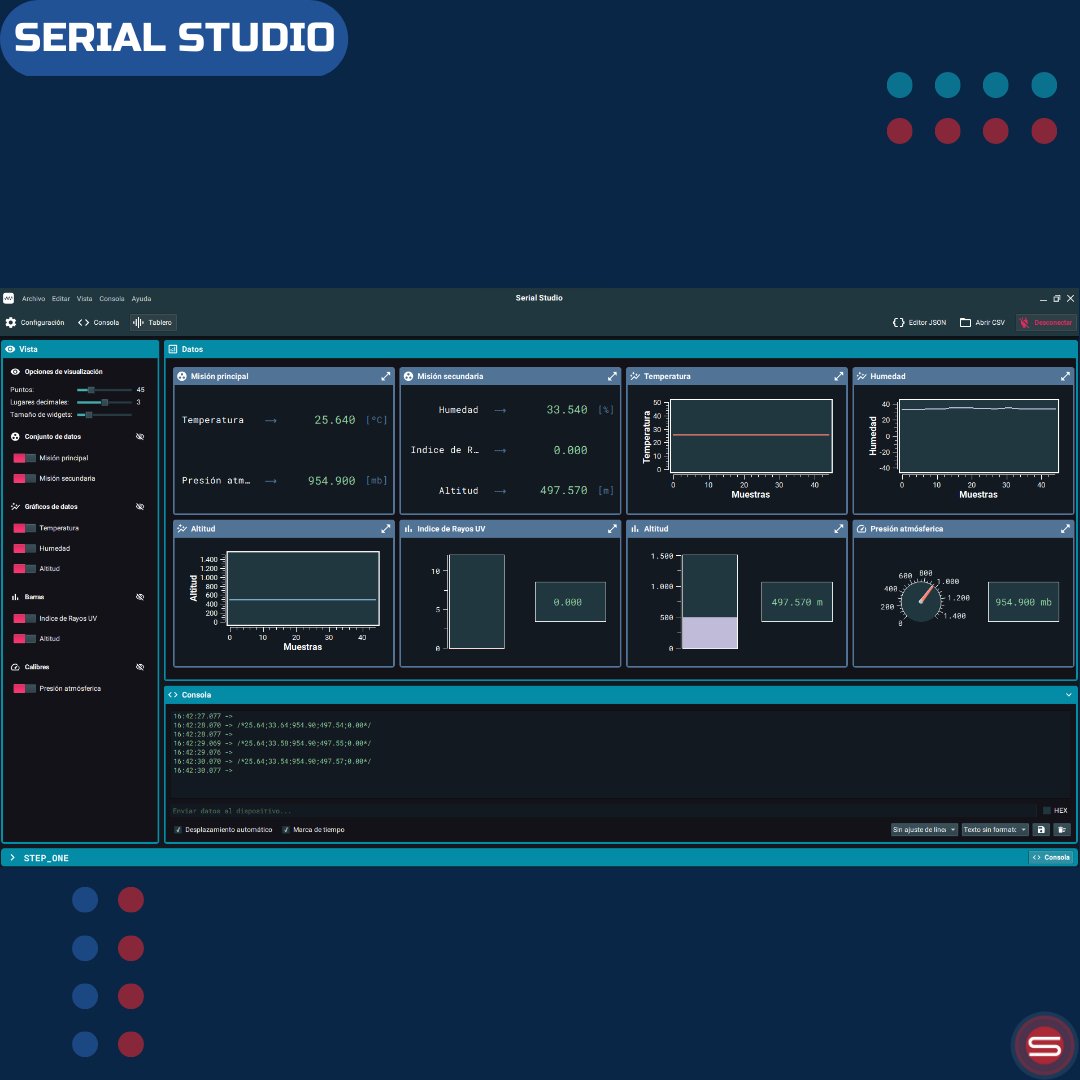The image size is (1080, 1080).
Task: Switch to the Tablero dashboard view
Action: pos(153,322)
